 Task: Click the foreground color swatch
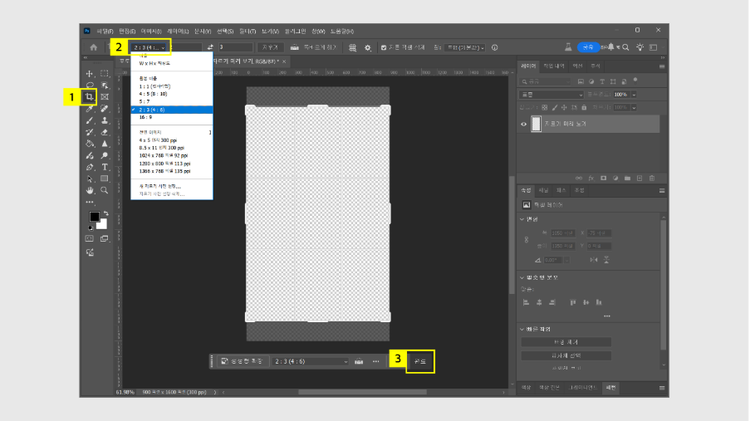(94, 217)
